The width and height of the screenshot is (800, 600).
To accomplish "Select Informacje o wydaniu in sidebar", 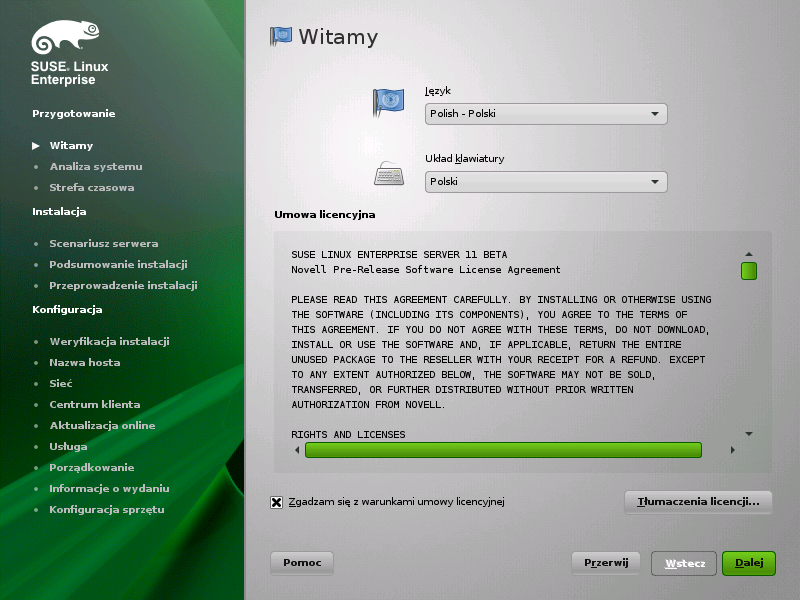I will click(109, 489).
